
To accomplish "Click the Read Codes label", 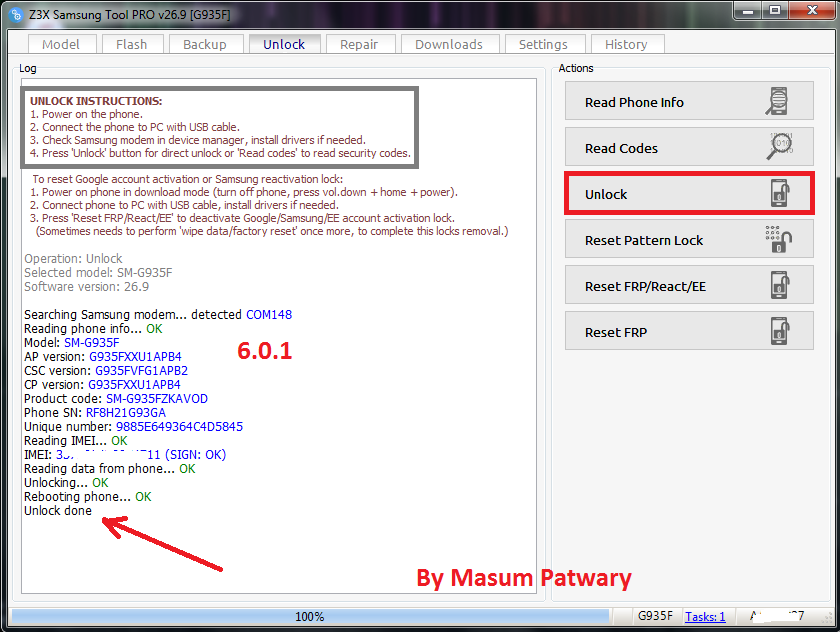I will tap(621, 148).
